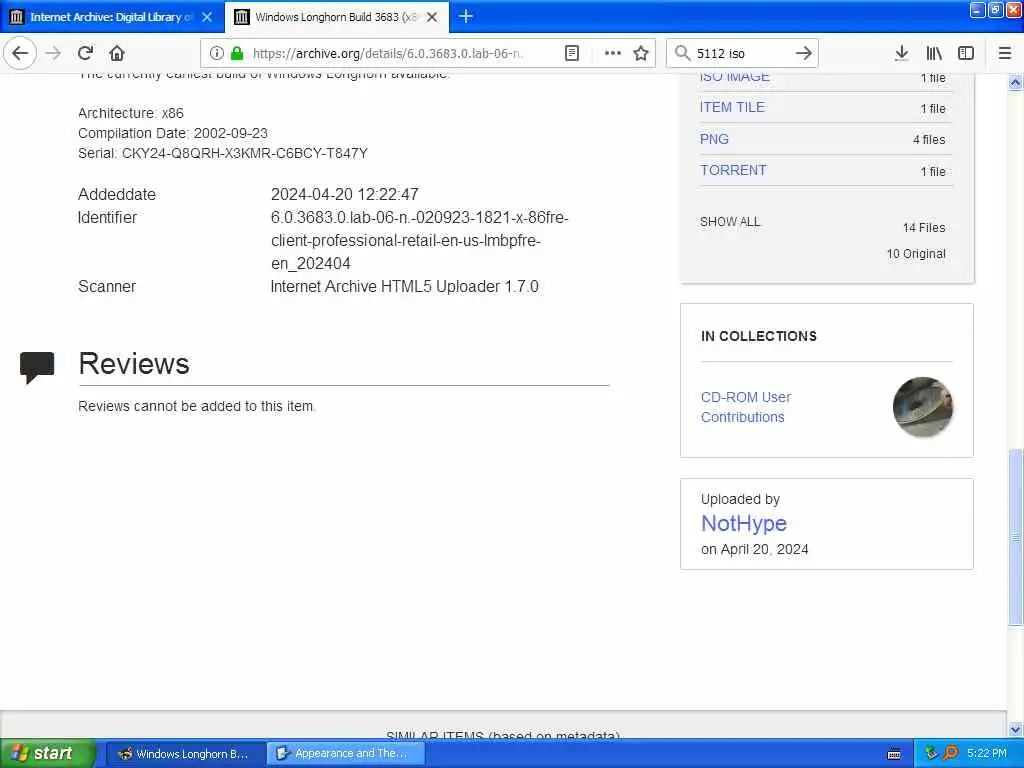Click scrollbar up arrow
This screenshot has width=1024, height=768.
pyautogui.click(x=1015, y=83)
